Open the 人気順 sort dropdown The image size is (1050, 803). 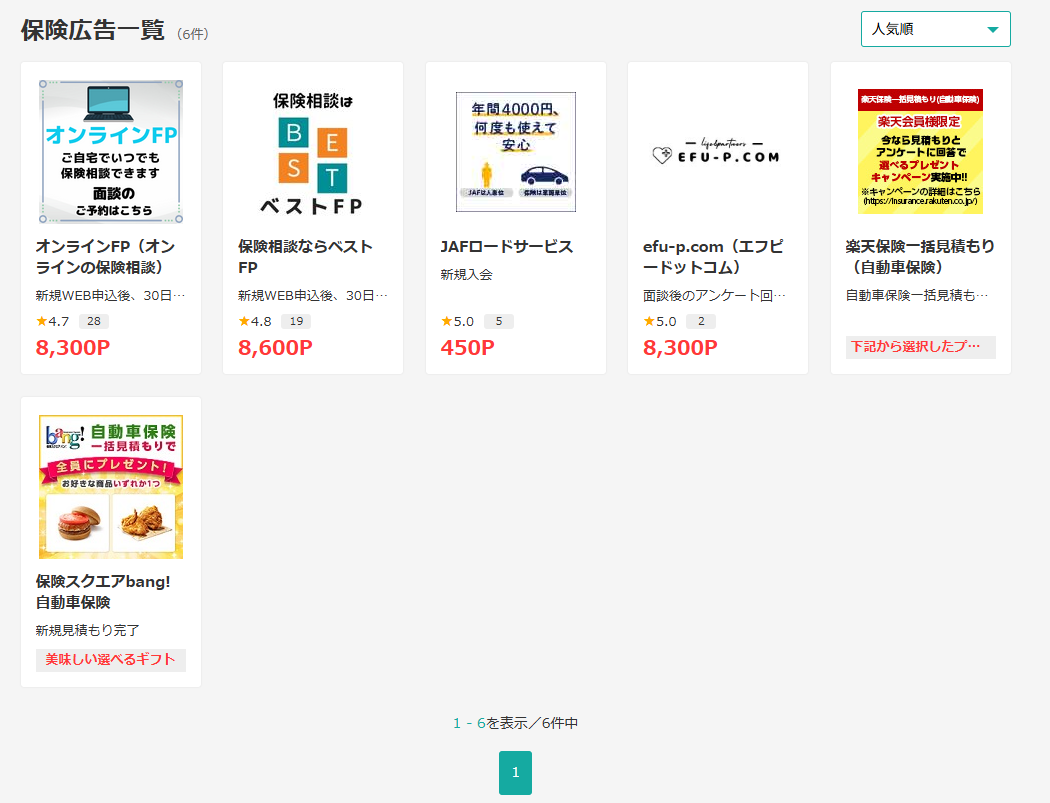click(935, 29)
